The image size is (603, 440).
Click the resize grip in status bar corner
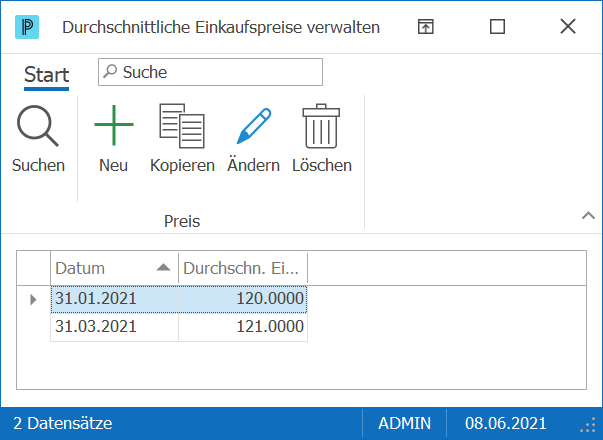click(588, 426)
